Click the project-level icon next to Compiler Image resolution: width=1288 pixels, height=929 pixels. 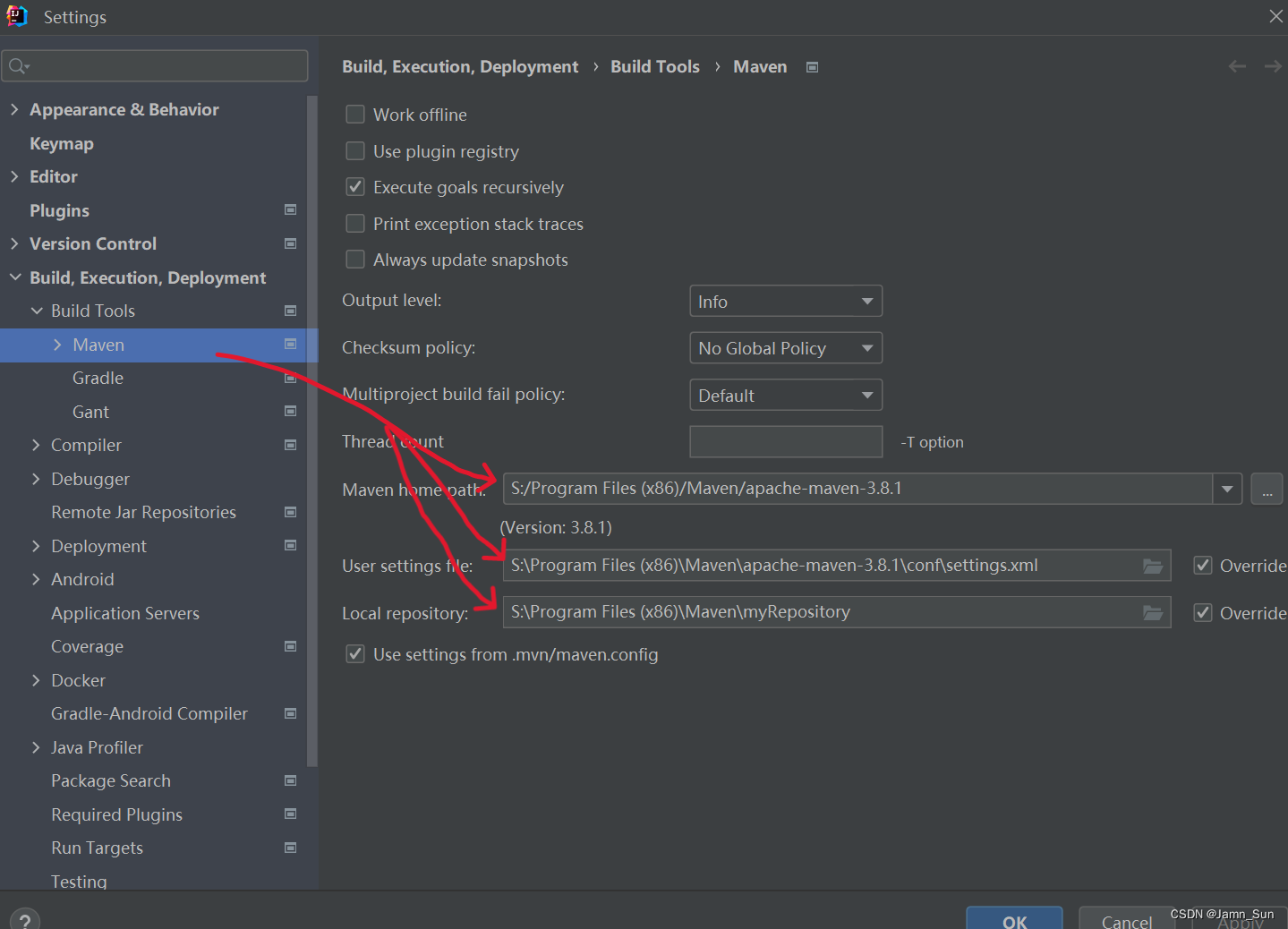[x=290, y=445]
